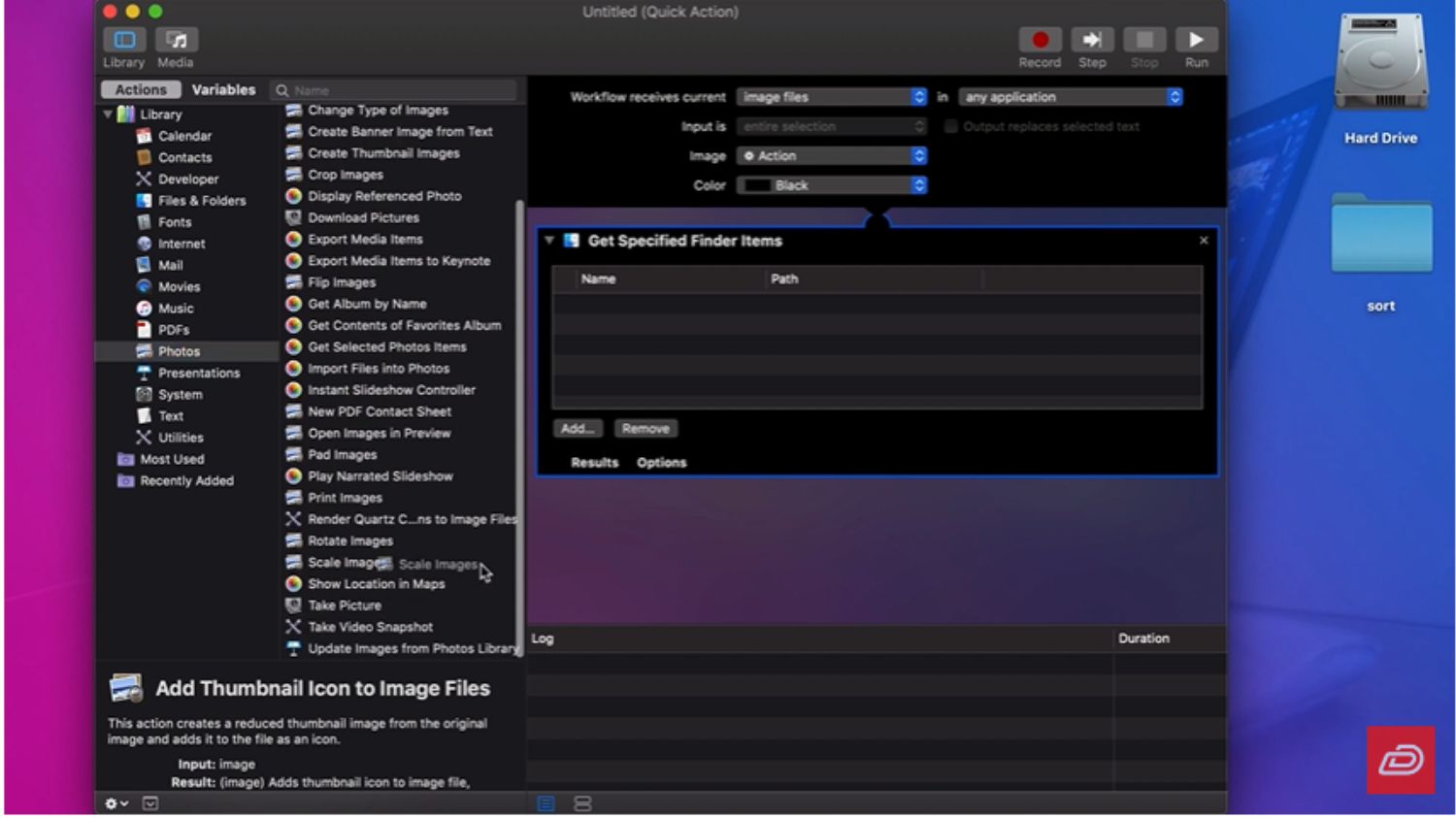
Task: Show the variables view icon at bottom
Action: click(582, 803)
